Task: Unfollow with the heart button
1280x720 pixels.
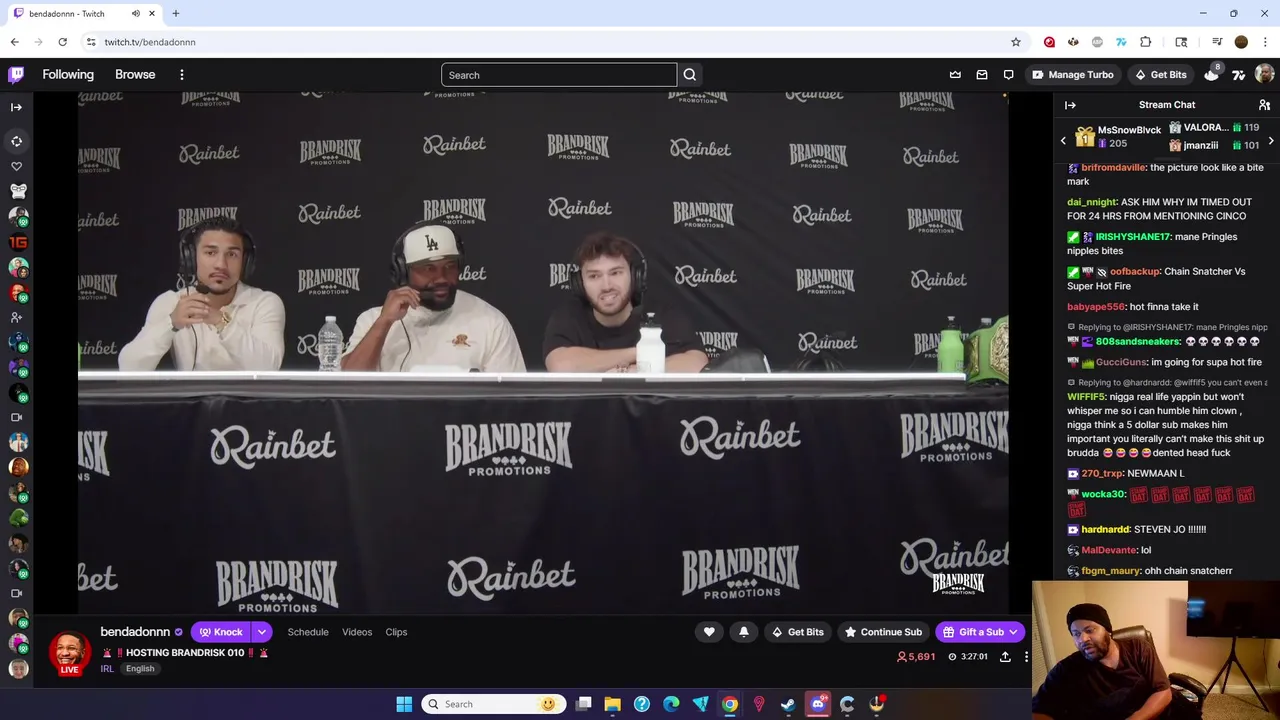Action: pos(709,632)
